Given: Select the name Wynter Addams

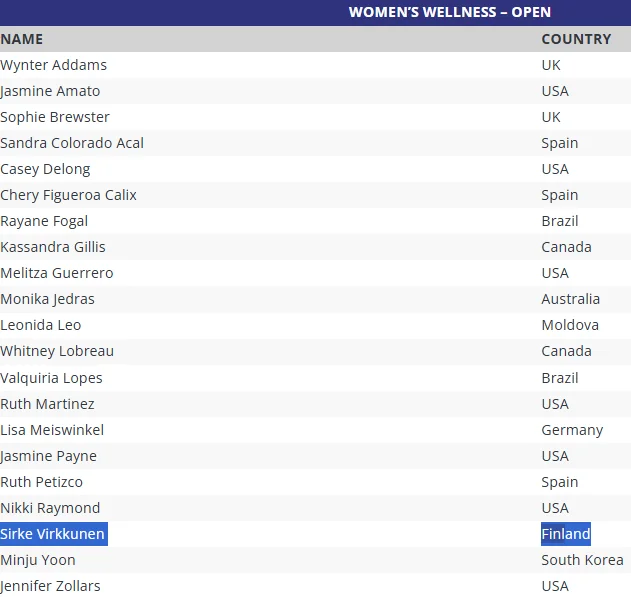Looking at the screenshot, I should [x=54, y=65].
